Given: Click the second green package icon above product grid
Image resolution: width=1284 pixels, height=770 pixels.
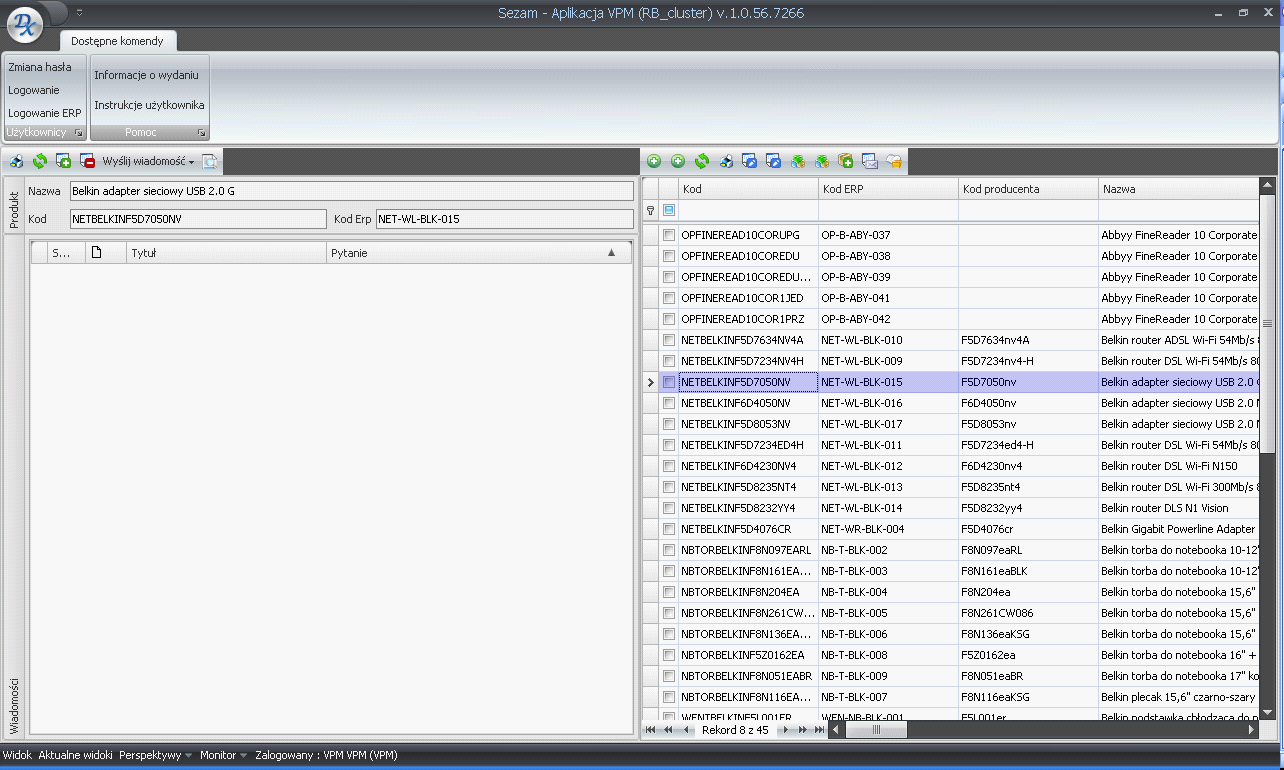Looking at the screenshot, I should coord(822,161).
